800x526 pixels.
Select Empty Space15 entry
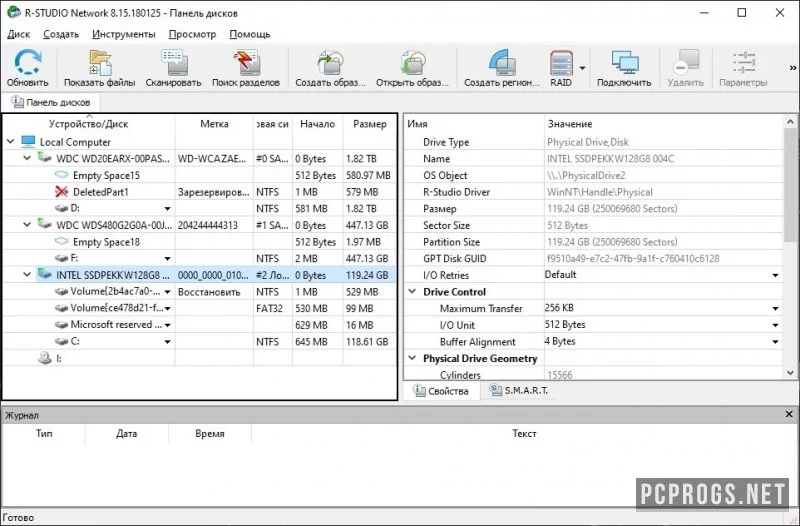(x=106, y=176)
